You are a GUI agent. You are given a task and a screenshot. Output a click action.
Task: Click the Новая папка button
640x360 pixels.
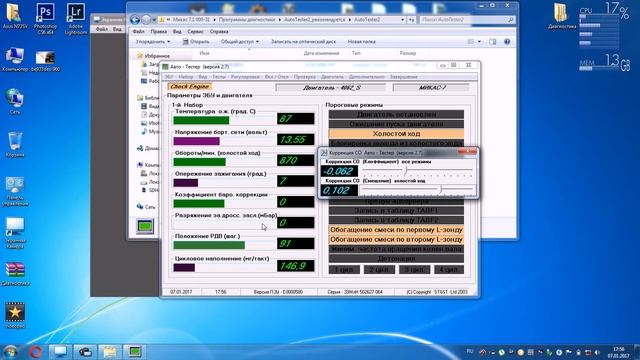362,42
